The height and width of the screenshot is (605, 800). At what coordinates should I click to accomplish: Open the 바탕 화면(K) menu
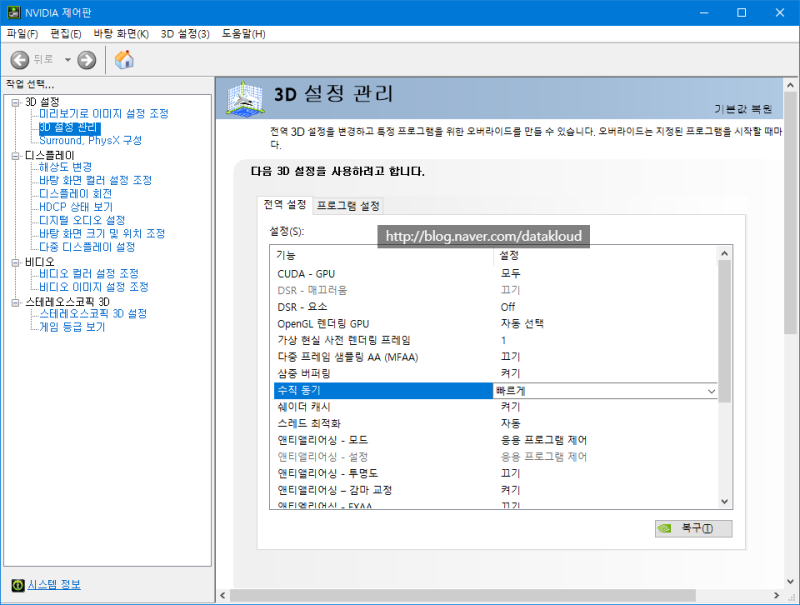121,34
